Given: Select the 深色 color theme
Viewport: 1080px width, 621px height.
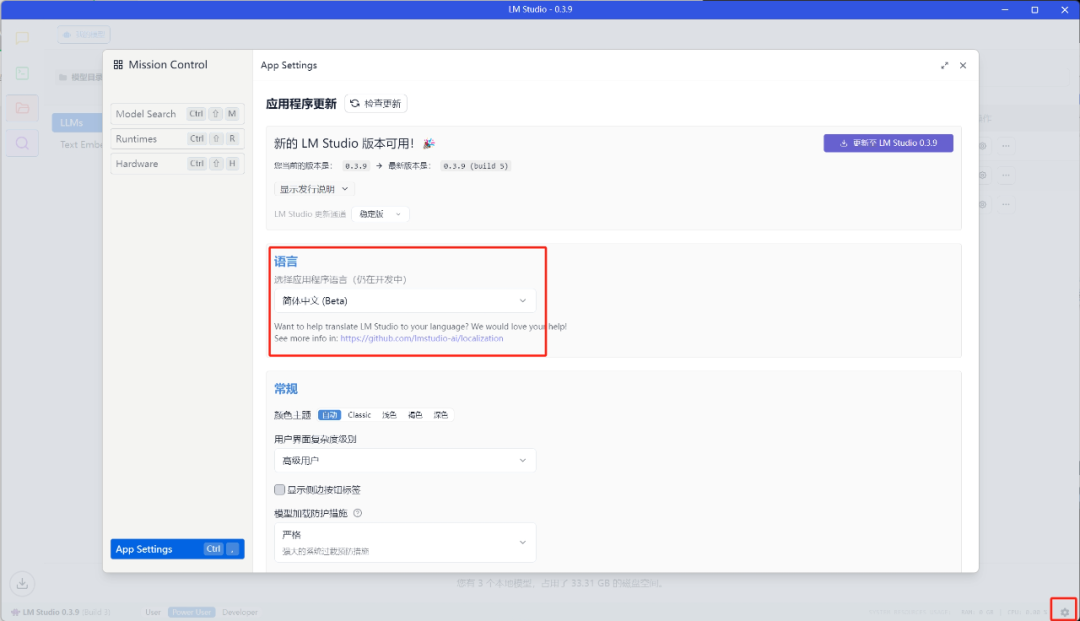Looking at the screenshot, I should tap(441, 415).
